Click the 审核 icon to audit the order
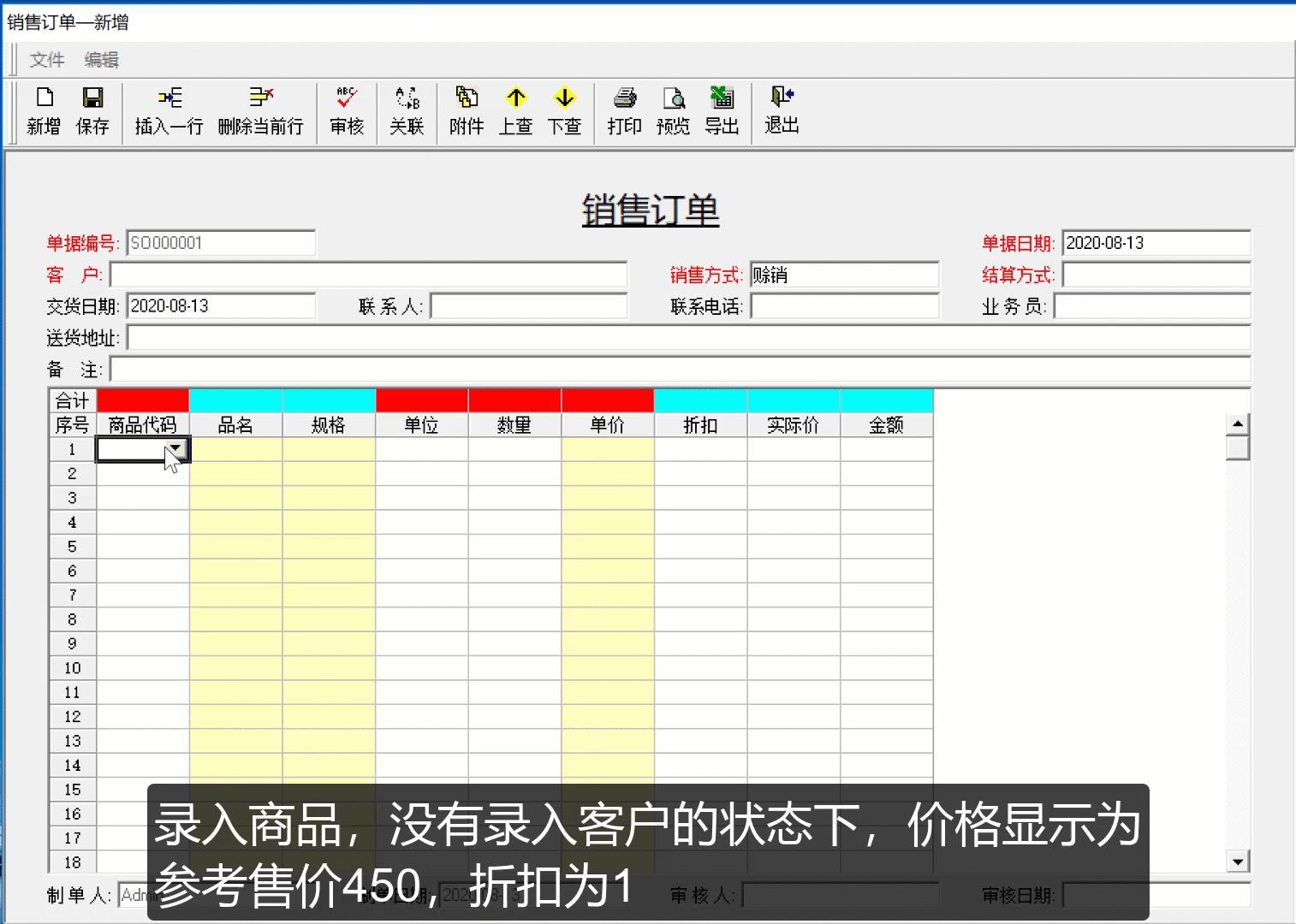Screen dimensions: 1296x924 [346, 111]
